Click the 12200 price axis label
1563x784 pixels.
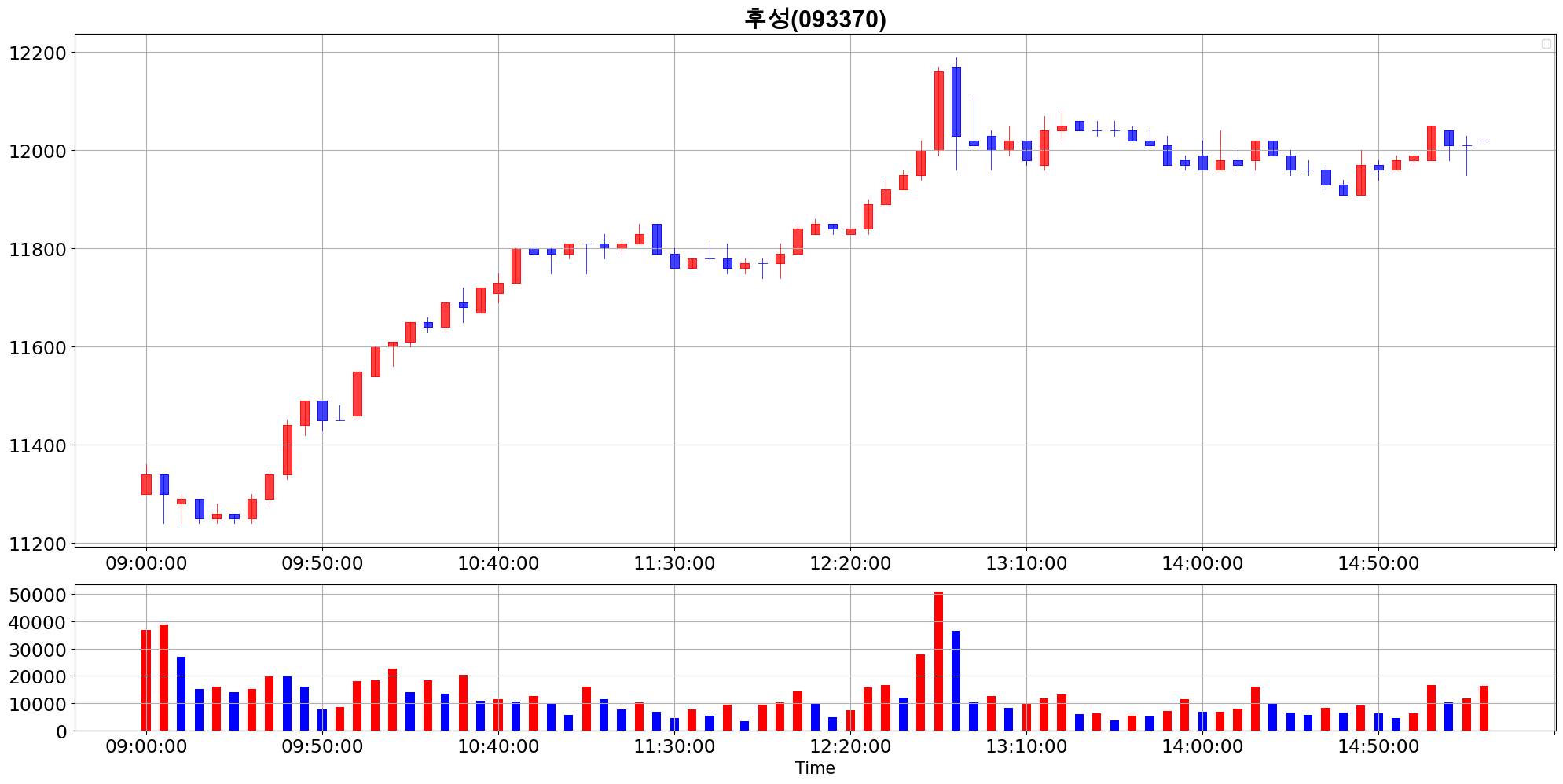tap(38, 53)
